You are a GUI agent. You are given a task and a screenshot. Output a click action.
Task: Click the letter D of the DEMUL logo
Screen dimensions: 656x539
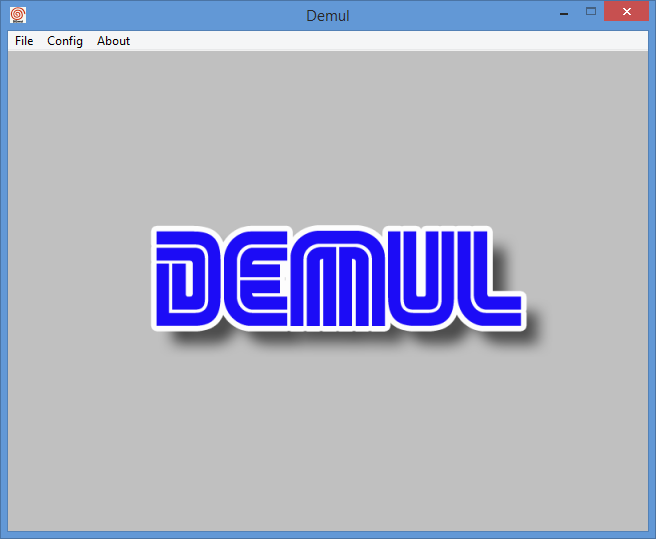[x=187, y=279]
